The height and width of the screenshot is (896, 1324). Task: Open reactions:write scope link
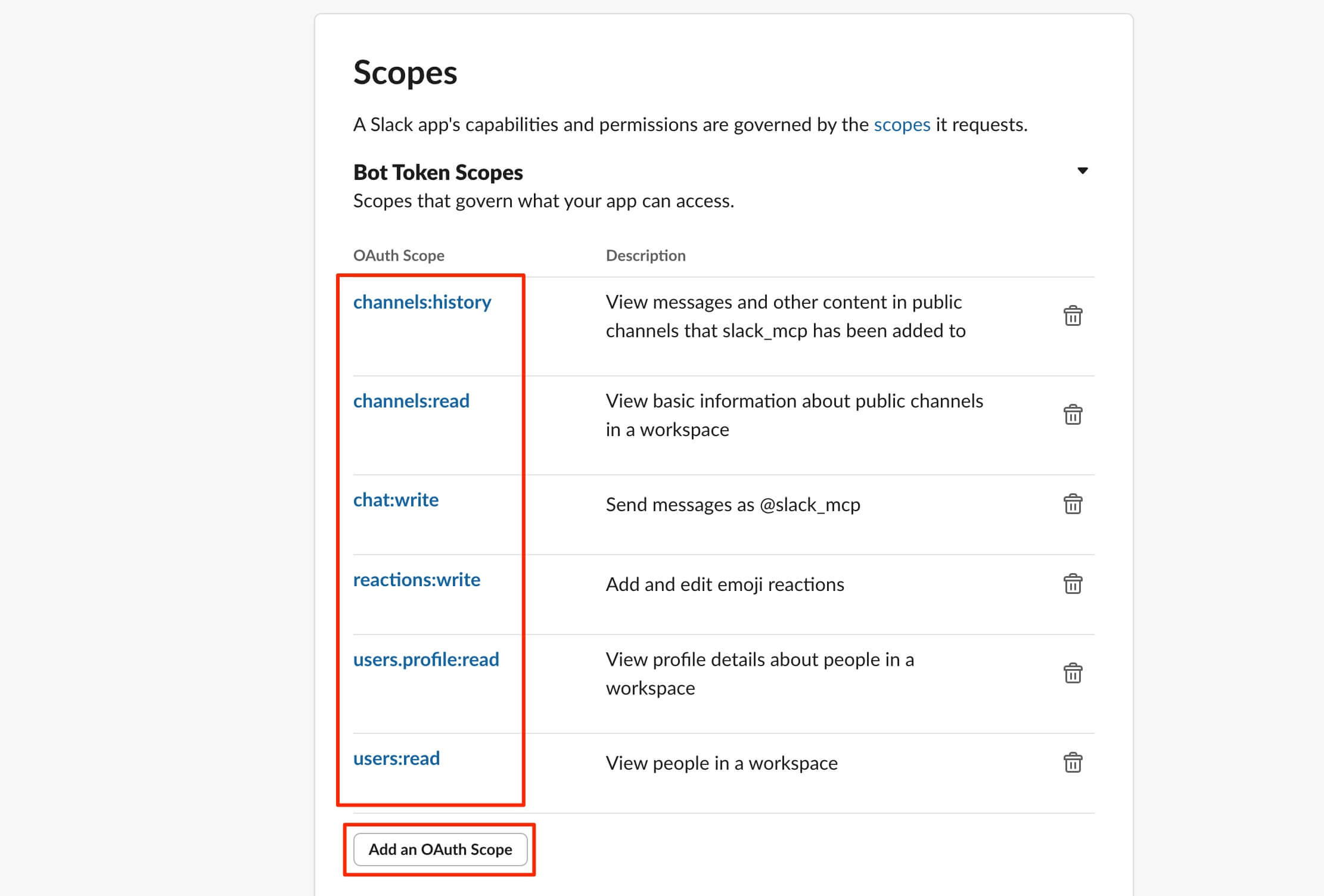(x=417, y=580)
